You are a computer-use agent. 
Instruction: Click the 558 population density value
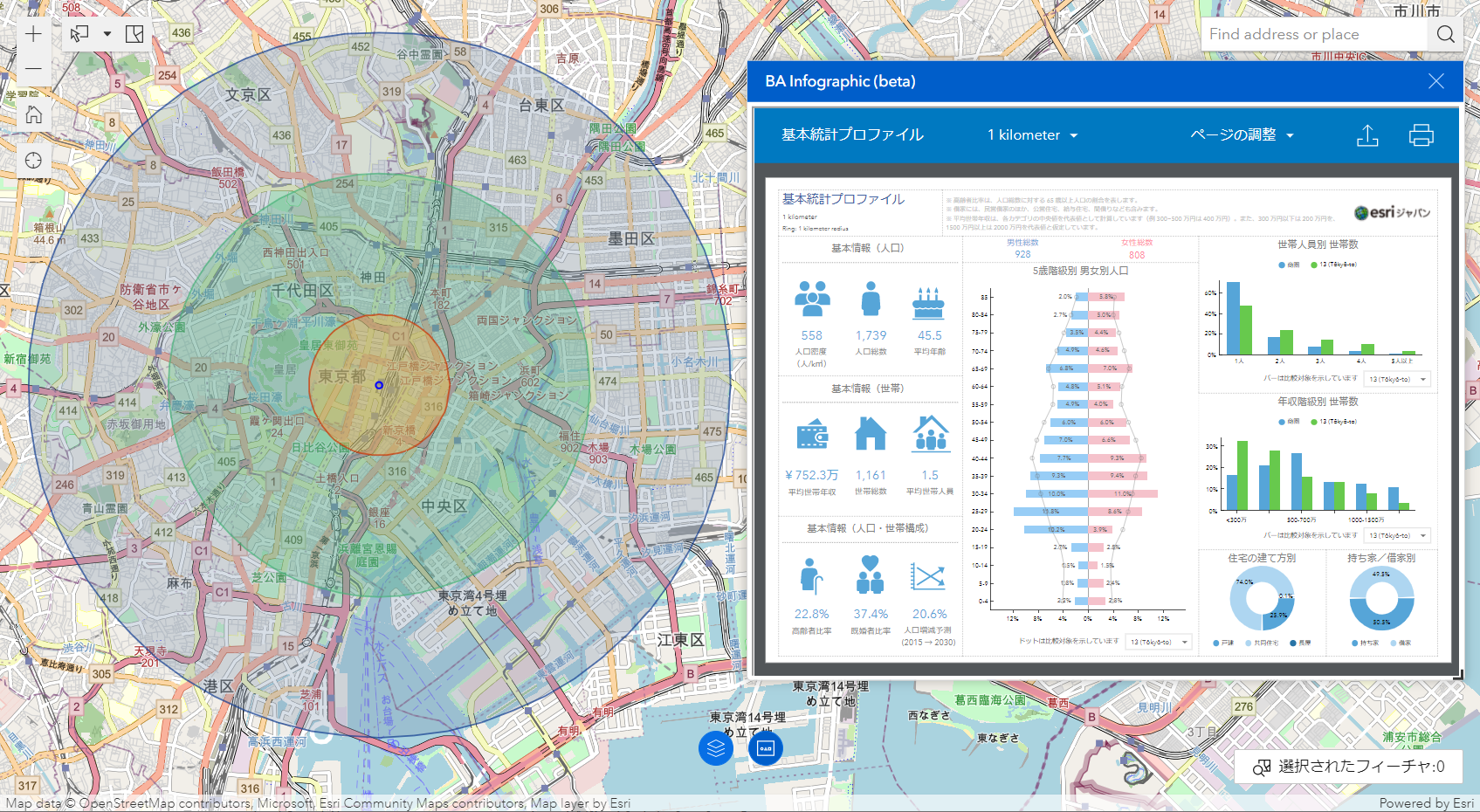pyautogui.click(x=812, y=335)
